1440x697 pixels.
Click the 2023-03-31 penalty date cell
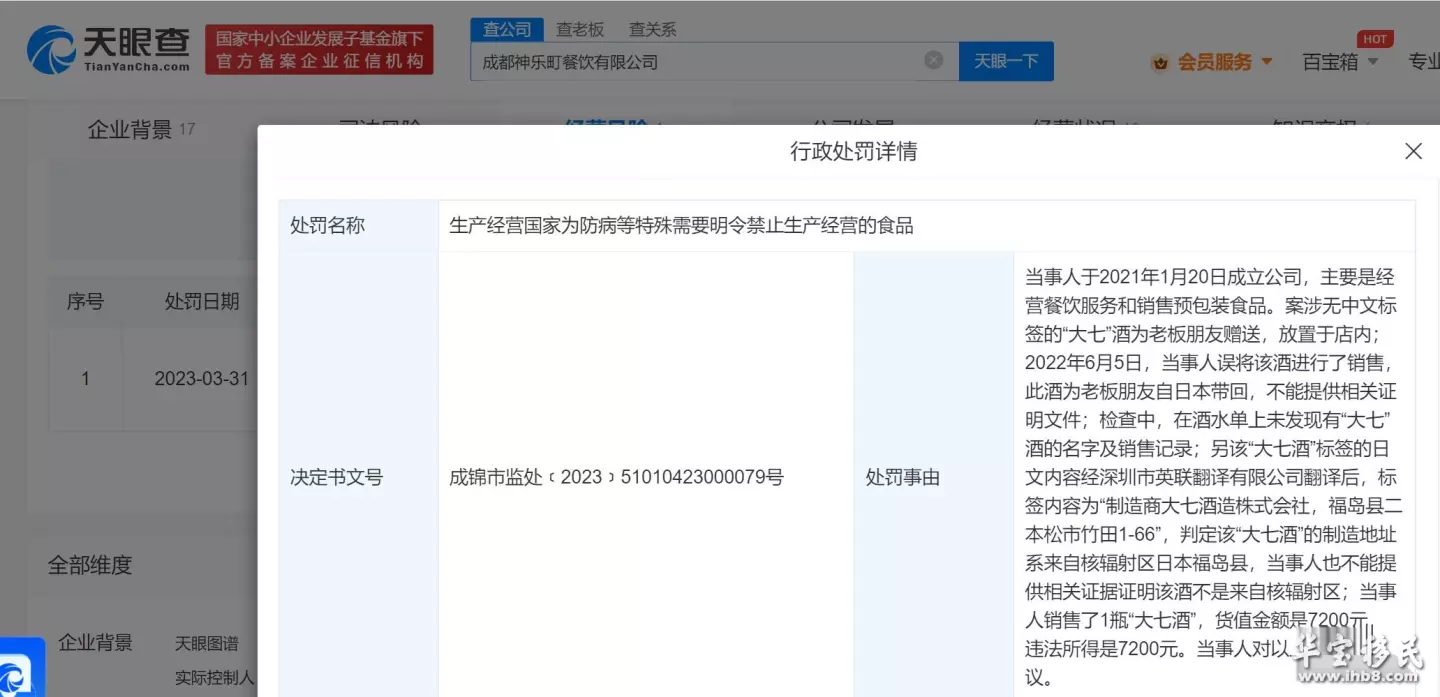(x=201, y=379)
